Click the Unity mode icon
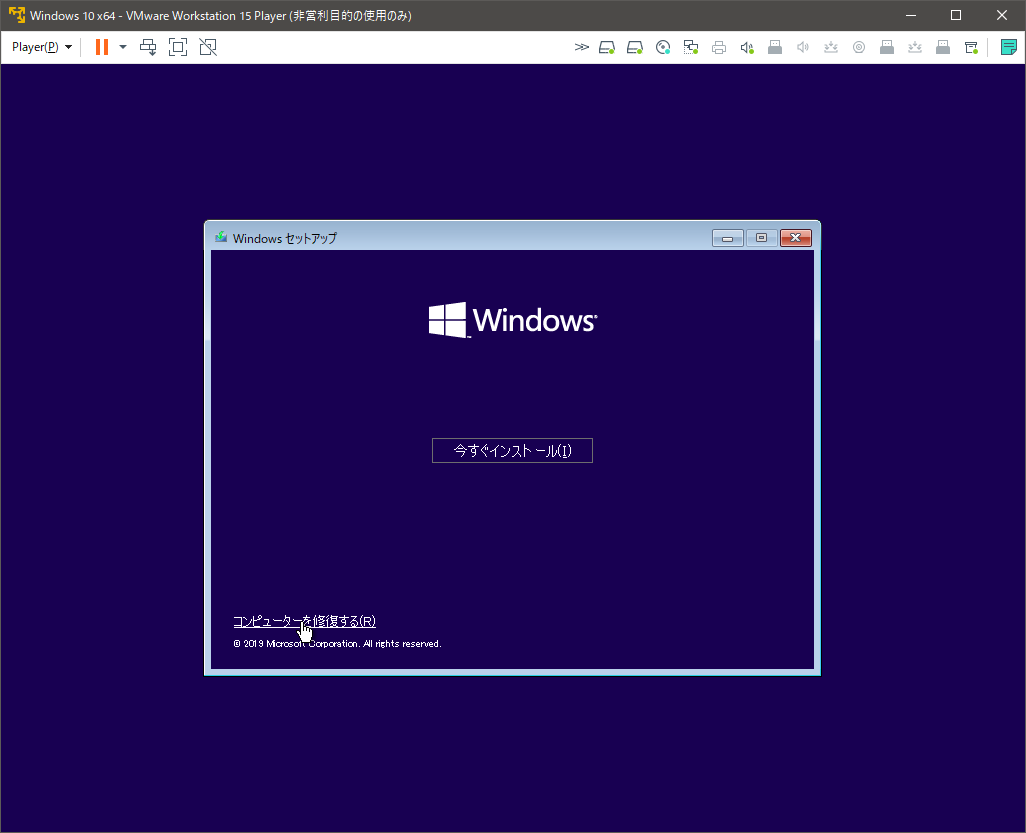 208,47
